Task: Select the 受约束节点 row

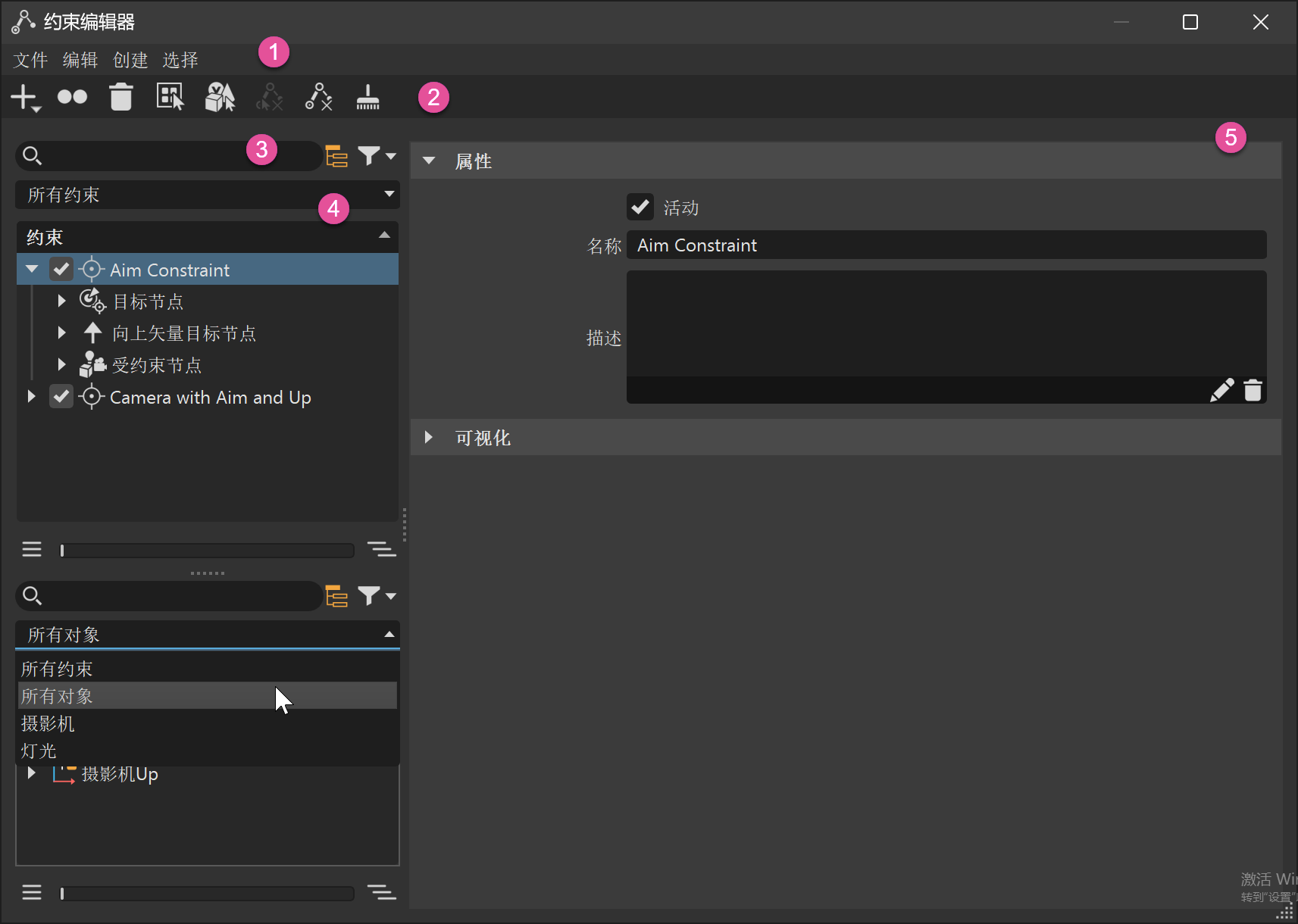Action: coord(208,364)
